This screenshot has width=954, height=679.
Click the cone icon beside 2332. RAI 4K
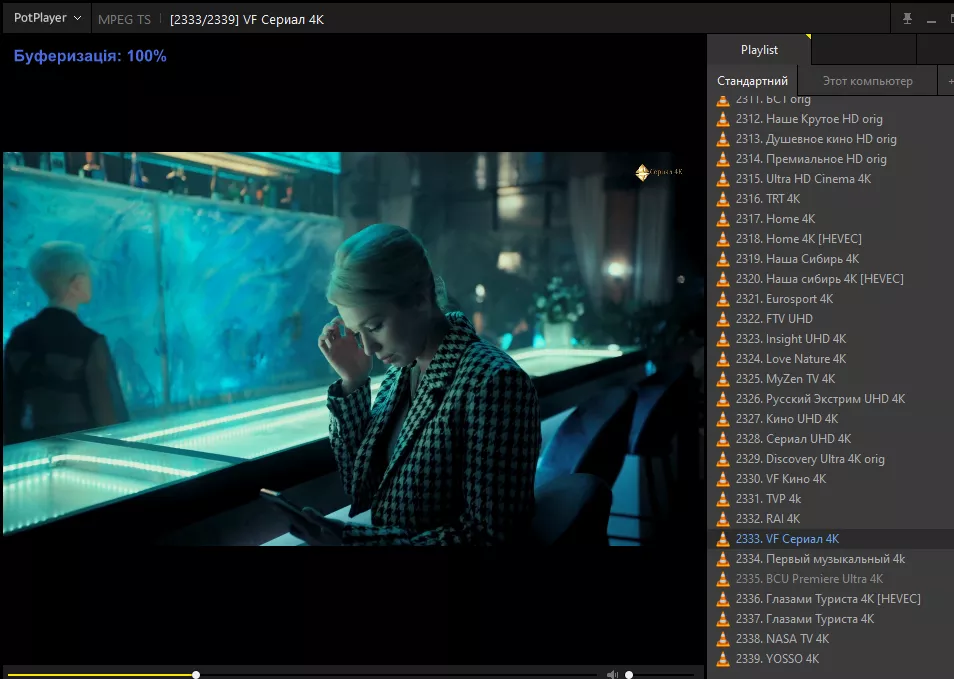(723, 519)
